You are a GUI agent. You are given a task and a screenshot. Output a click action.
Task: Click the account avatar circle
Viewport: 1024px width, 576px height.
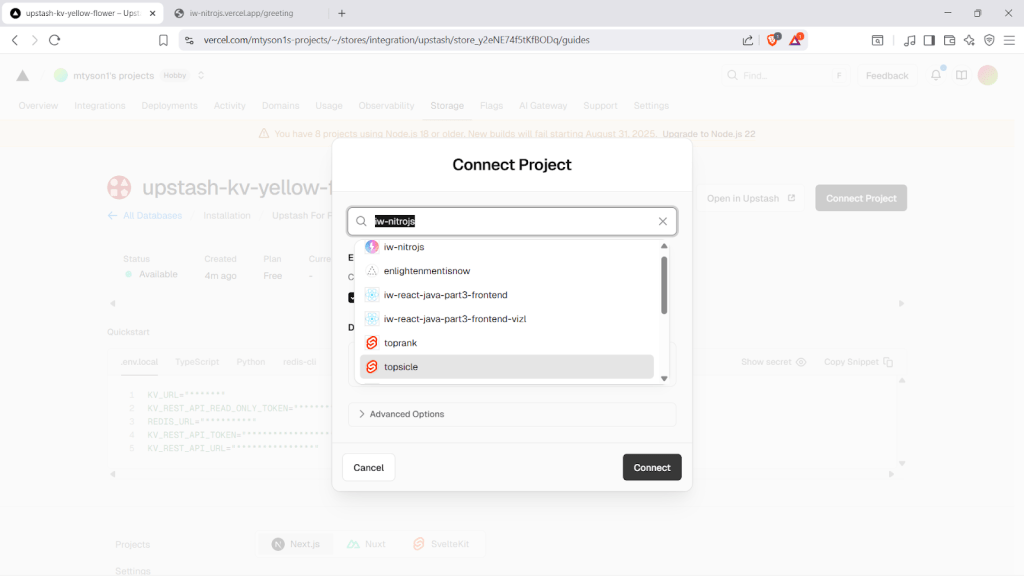click(x=988, y=75)
